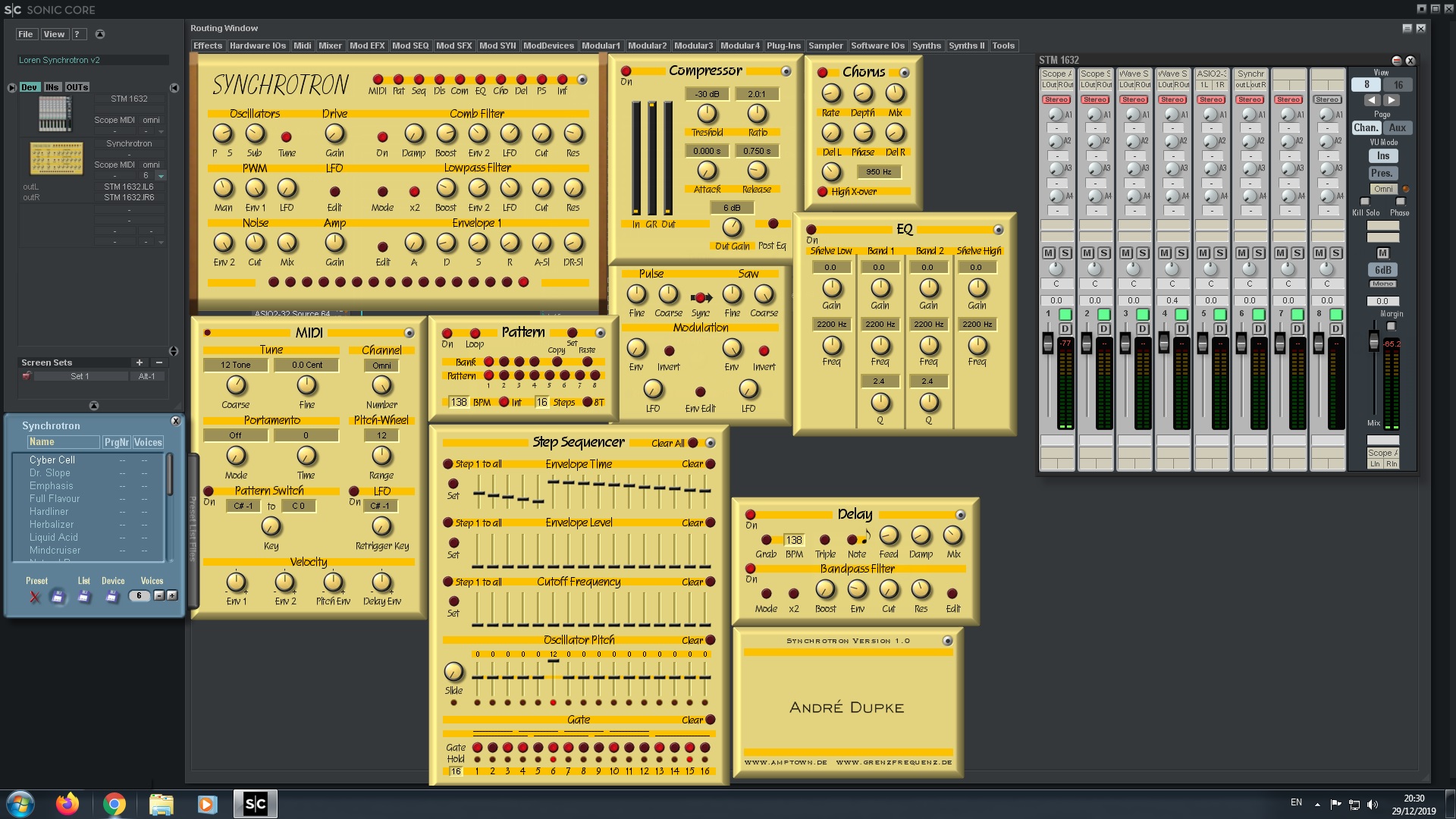Screen dimensions: 1456x819
Task: Click the red X delete preset icon
Action: 35,597
